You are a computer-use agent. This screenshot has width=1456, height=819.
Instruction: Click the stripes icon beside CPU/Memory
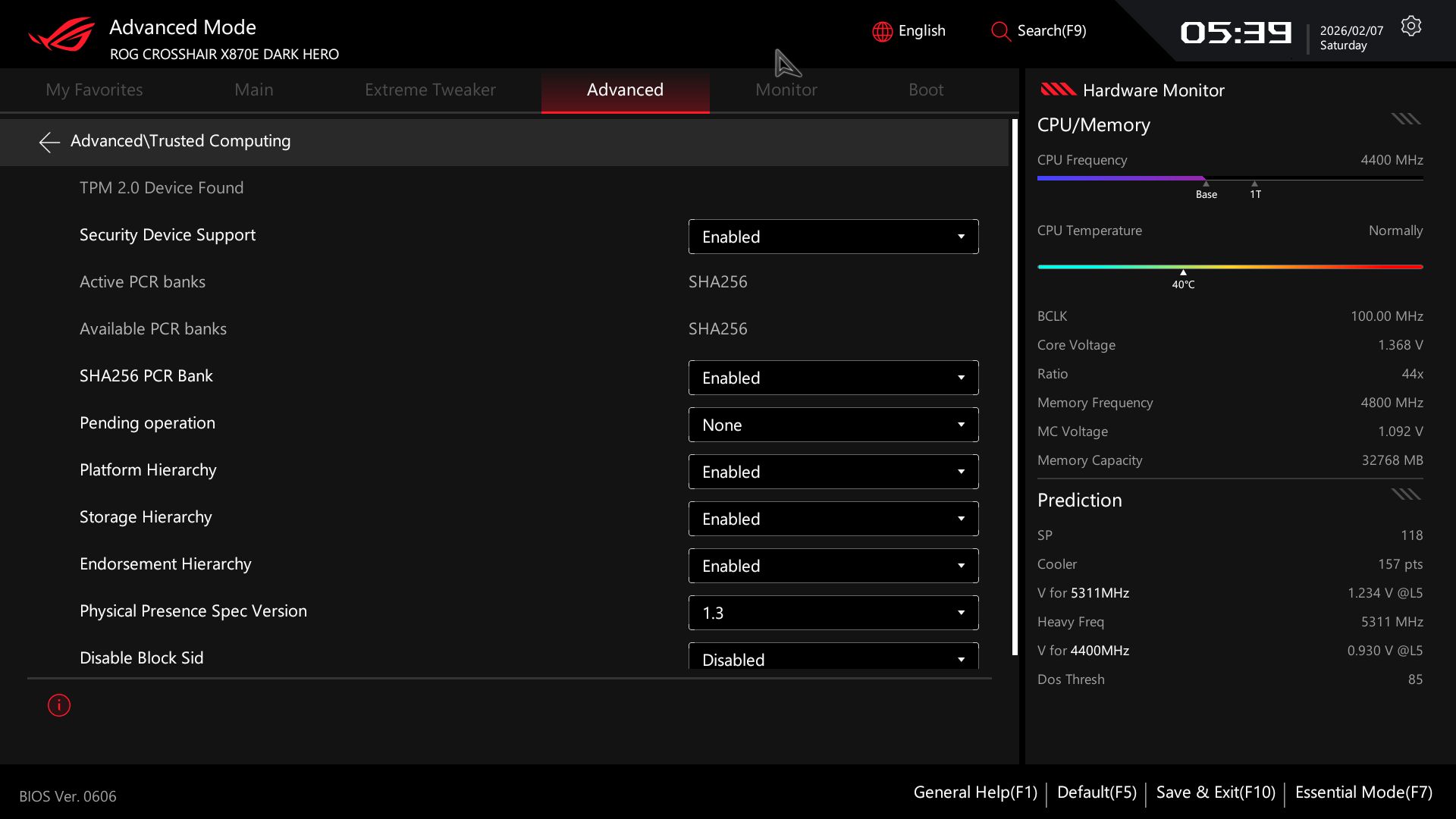pos(1405,119)
